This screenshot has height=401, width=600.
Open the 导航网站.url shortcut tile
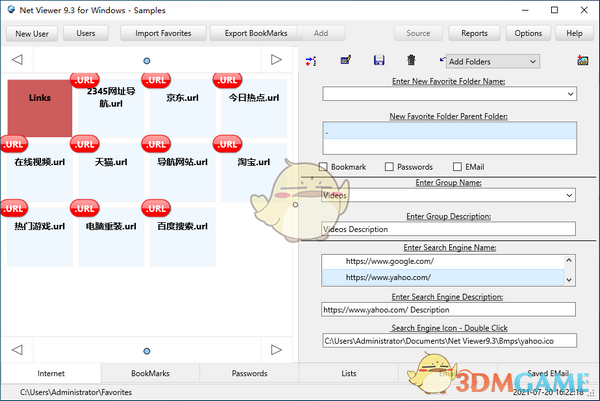(183, 172)
